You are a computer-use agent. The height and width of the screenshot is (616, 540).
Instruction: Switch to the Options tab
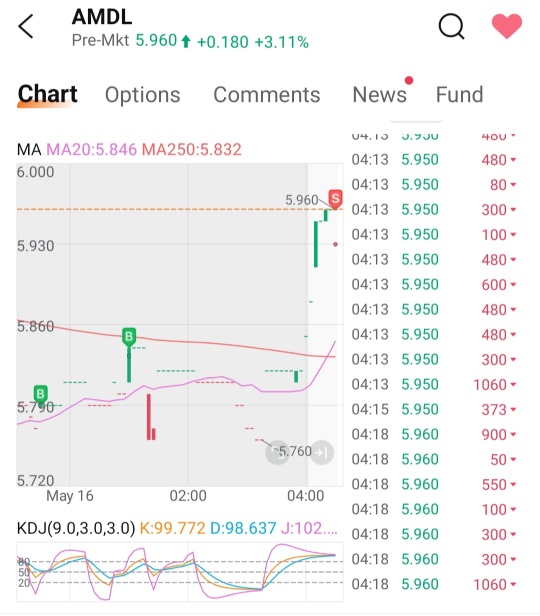pos(143,95)
